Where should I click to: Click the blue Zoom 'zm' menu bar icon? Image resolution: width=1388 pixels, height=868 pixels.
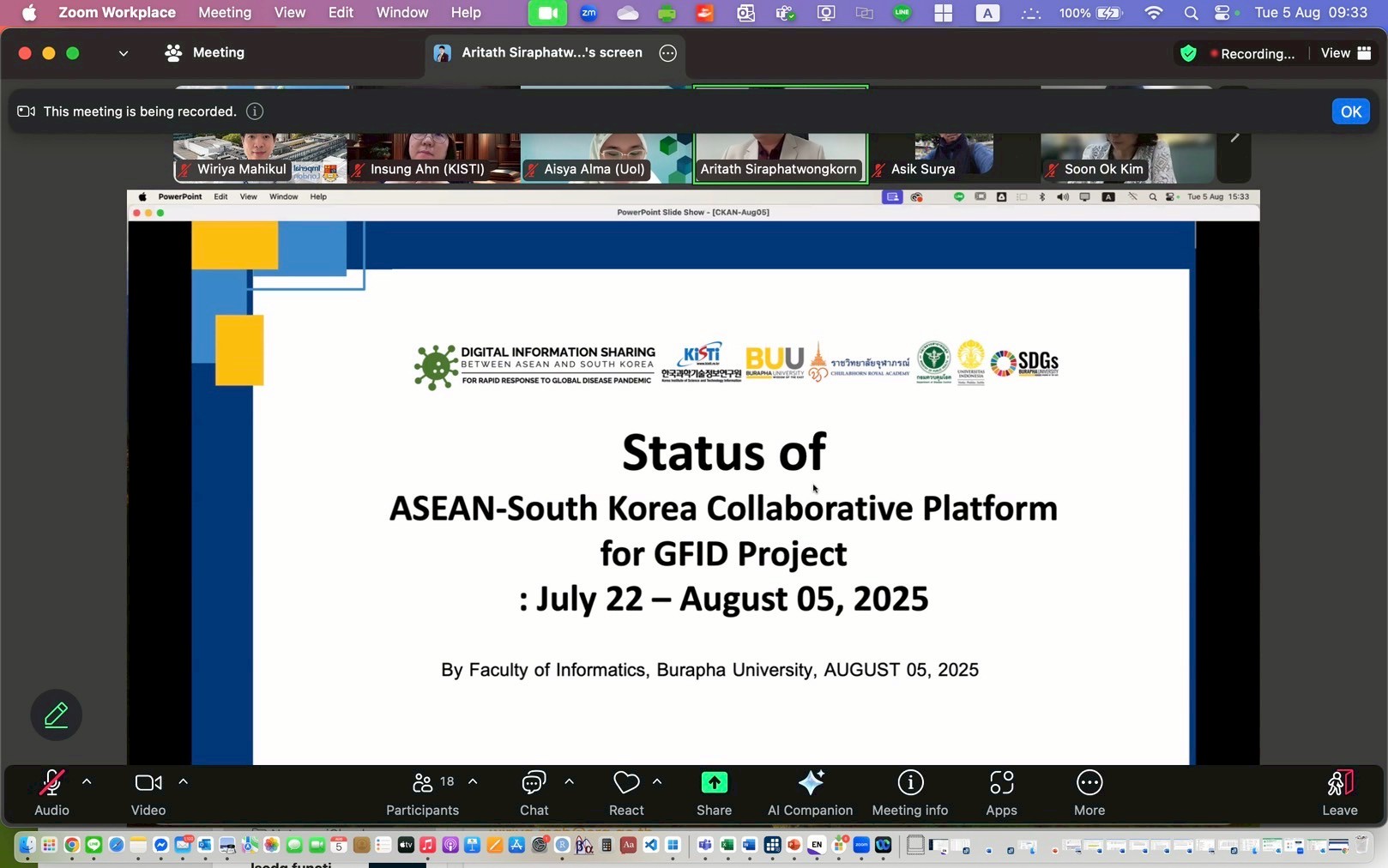588,13
